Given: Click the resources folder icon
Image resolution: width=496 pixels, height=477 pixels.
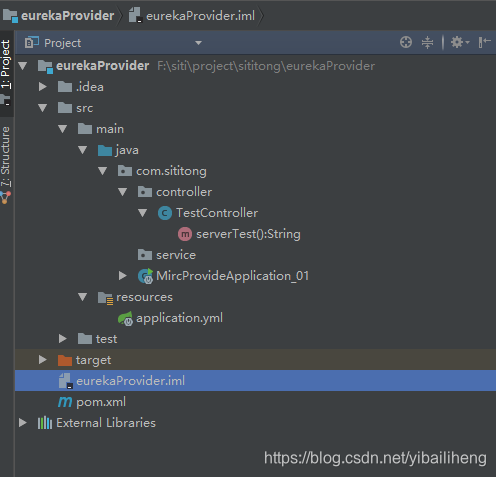Looking at the screenshot, I should click(x=105, y=298).
